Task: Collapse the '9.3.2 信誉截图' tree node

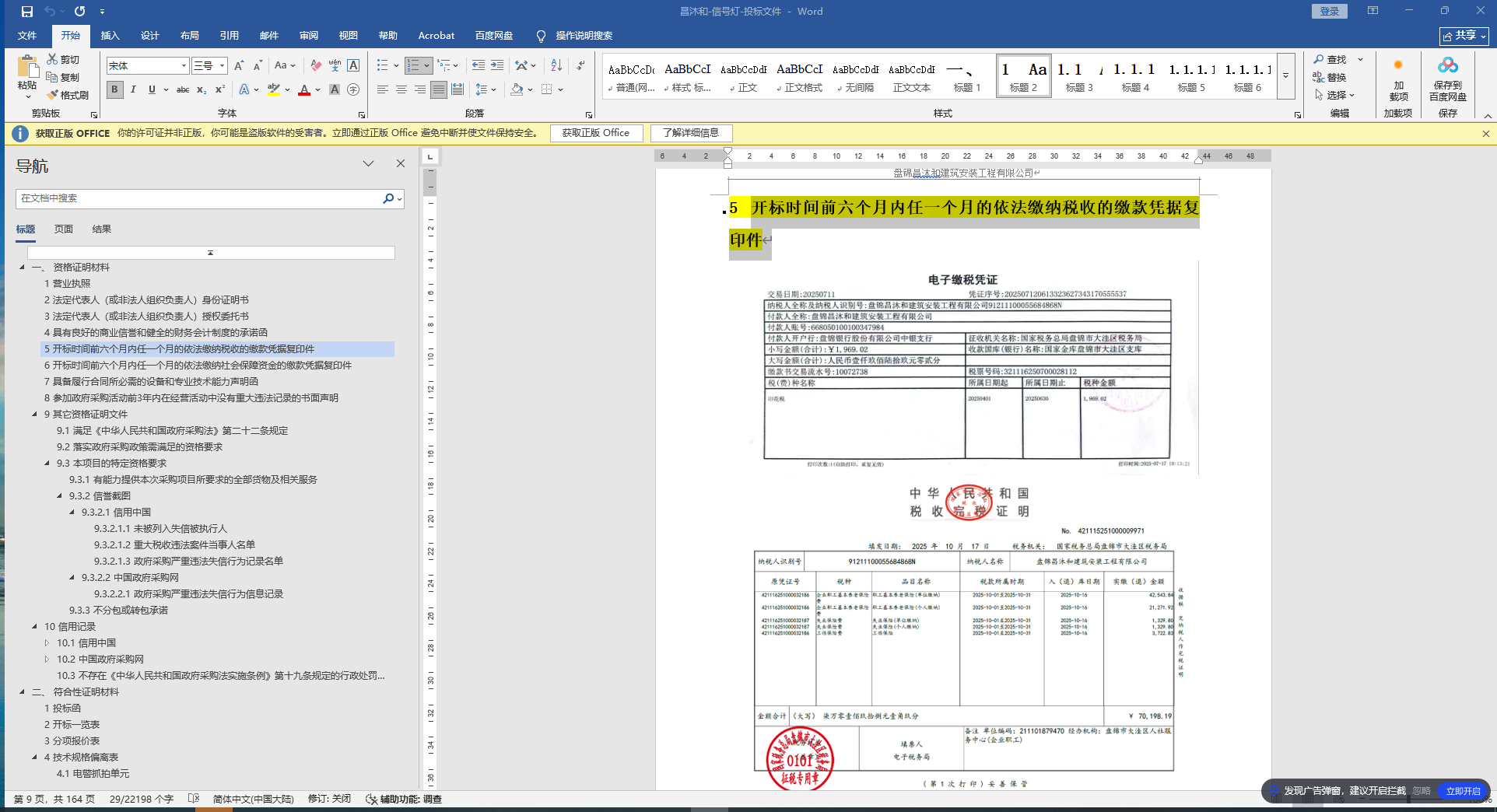Action: pos(59,495)
